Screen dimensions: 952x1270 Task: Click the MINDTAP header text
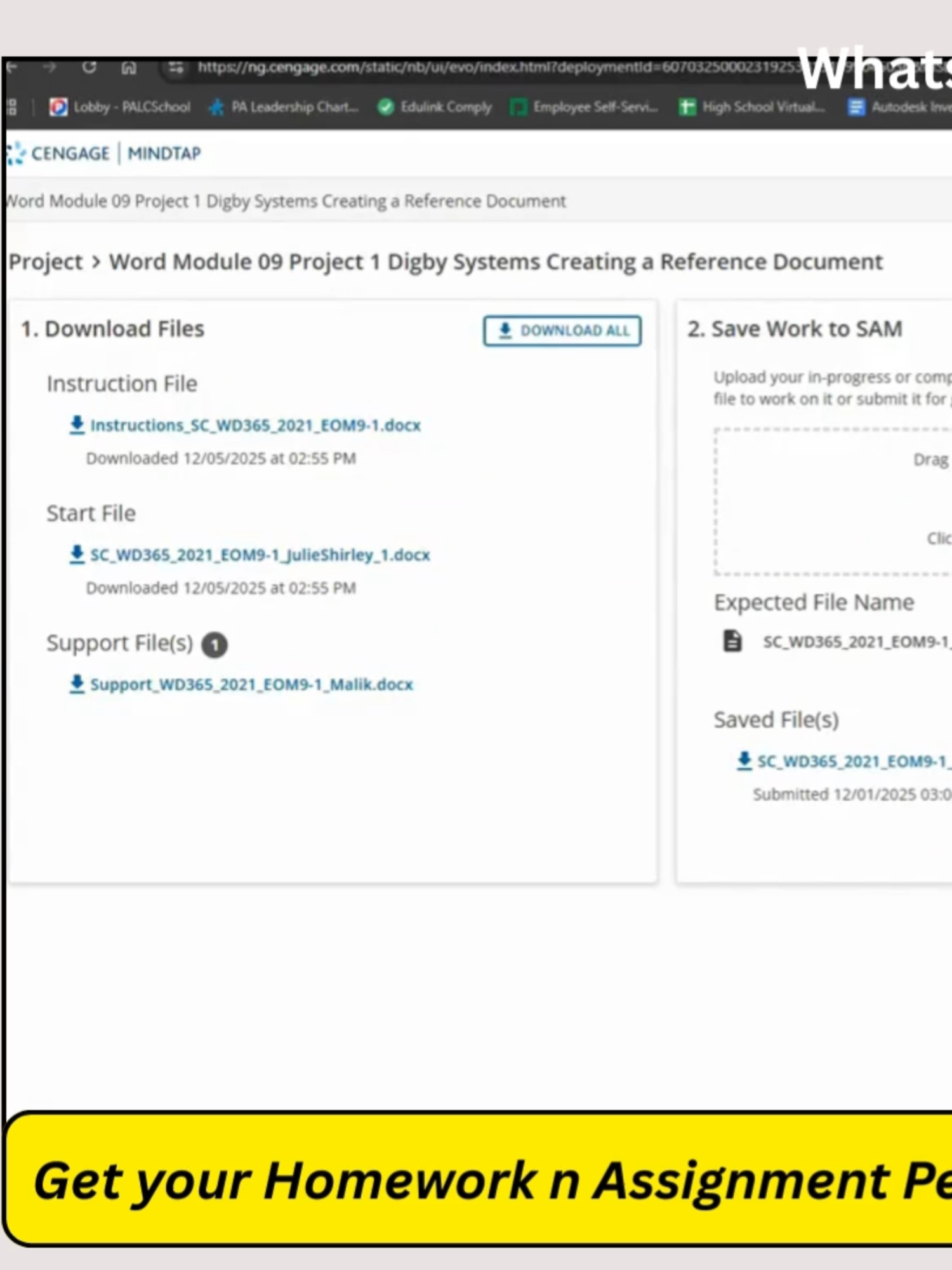point(164,154)
